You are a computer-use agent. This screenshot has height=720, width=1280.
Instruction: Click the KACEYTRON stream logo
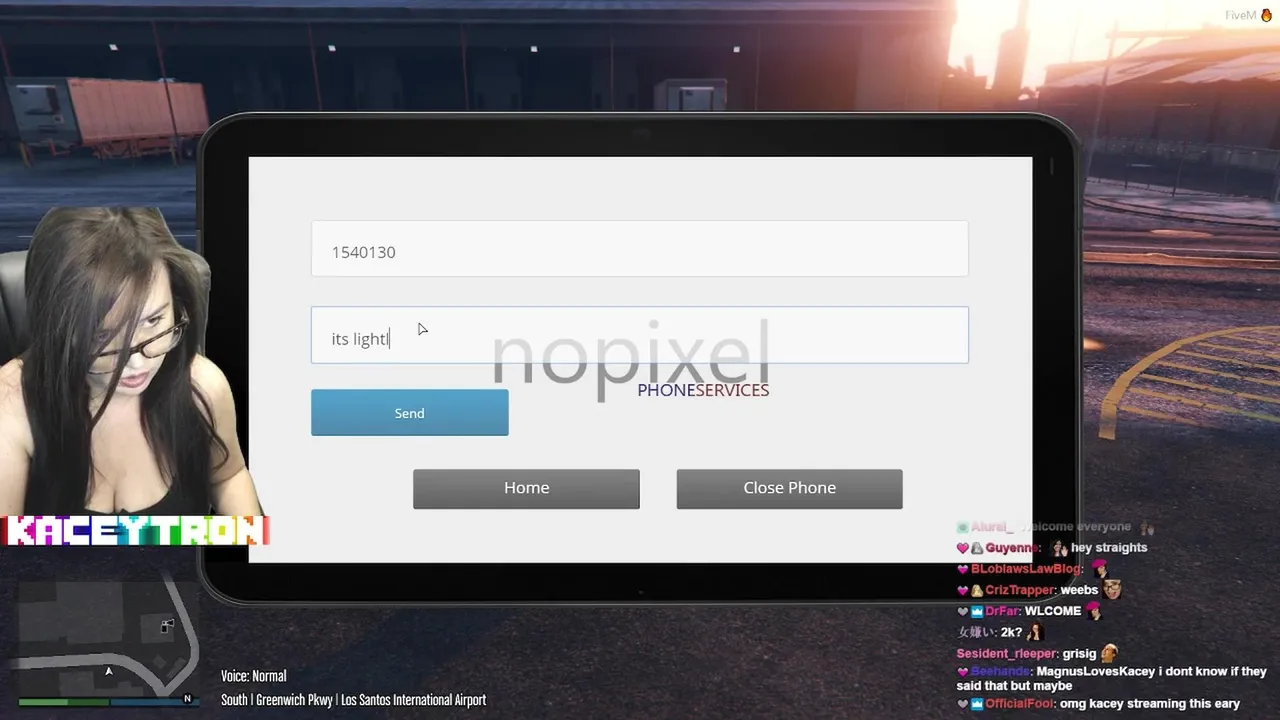[x=135, y=531]
